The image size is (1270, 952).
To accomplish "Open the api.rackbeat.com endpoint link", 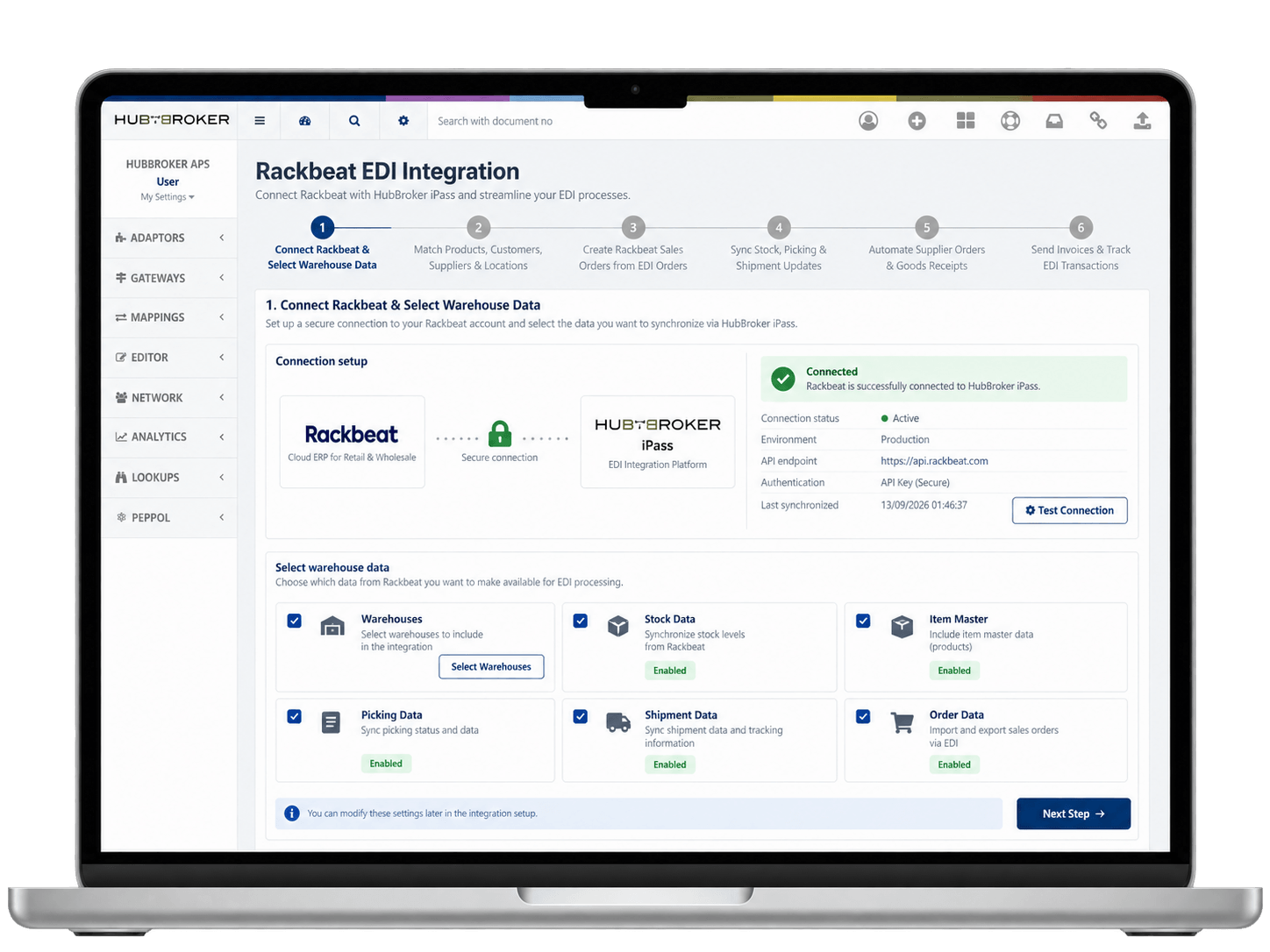I will click(x=934, y=461).
